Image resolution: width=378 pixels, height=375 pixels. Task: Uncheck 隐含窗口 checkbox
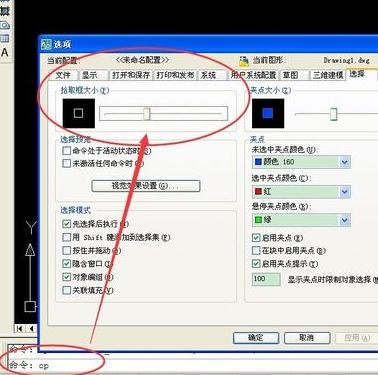[66, 264]
